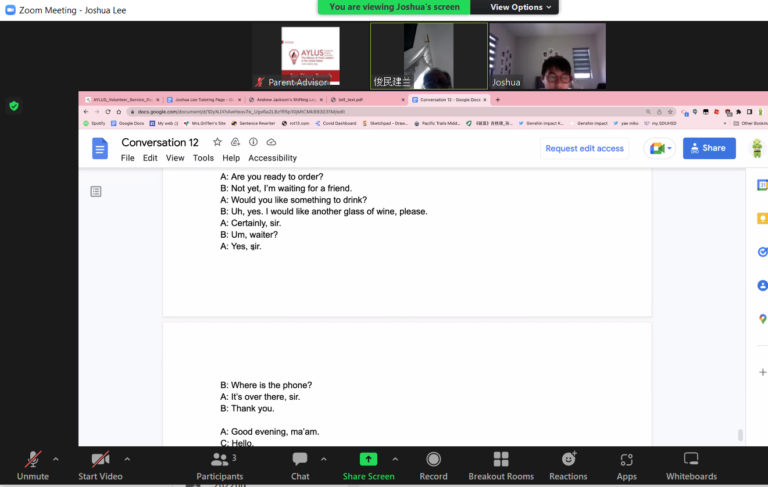Reload the page in browser

coord(108,112)
